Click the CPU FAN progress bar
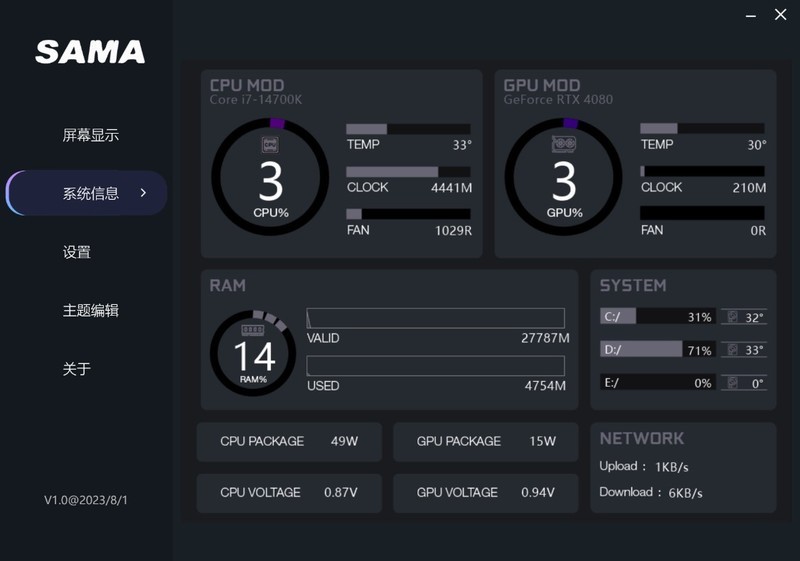 [408, 214]
